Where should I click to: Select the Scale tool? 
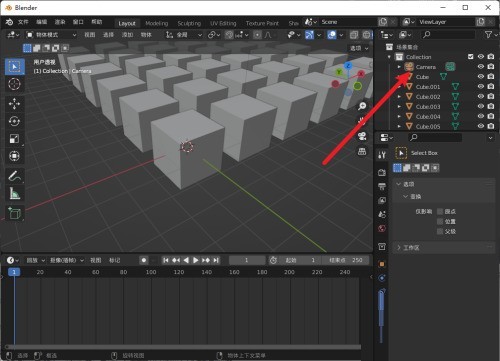(14, 139)
